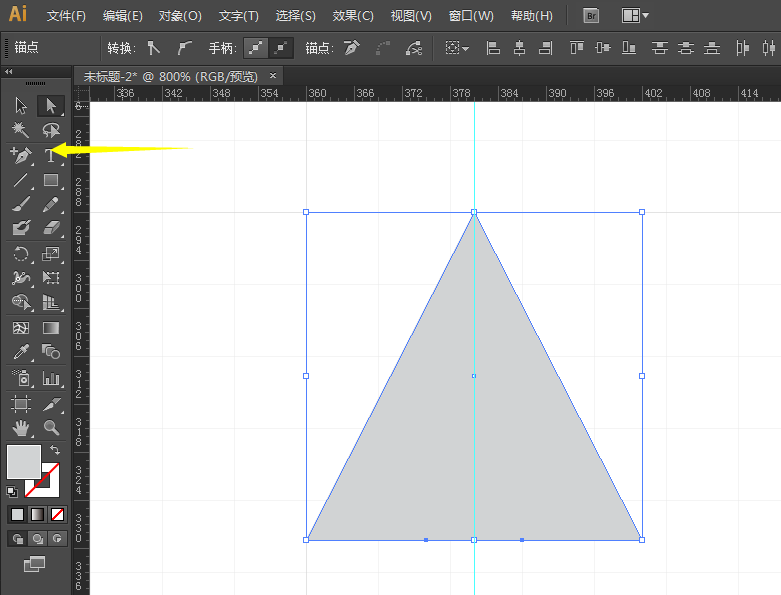Select the Rectangle tool
The height and width of the screenshot is (595, 781).
(x=51, y=180)
